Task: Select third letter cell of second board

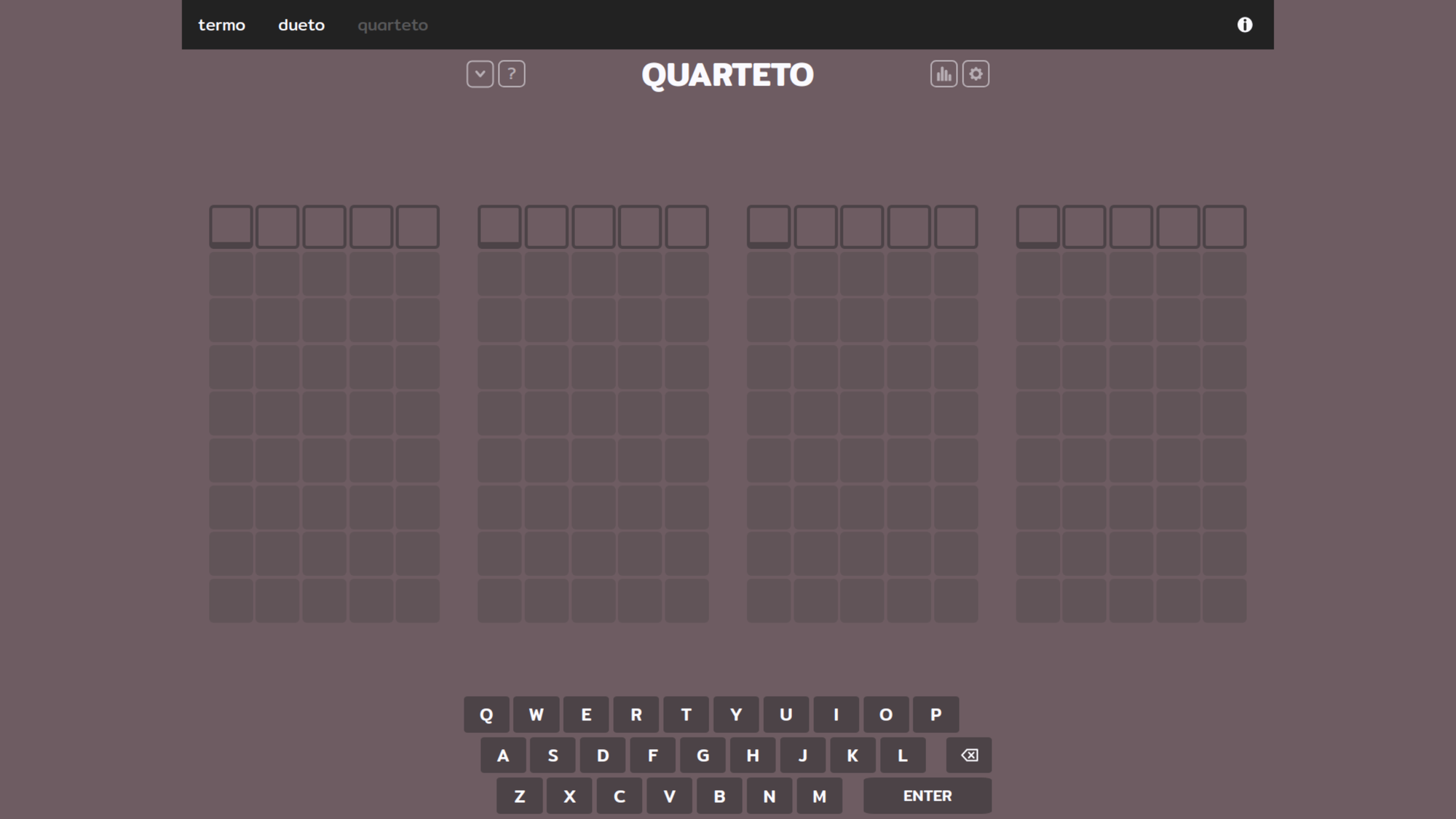Action: 593,226
